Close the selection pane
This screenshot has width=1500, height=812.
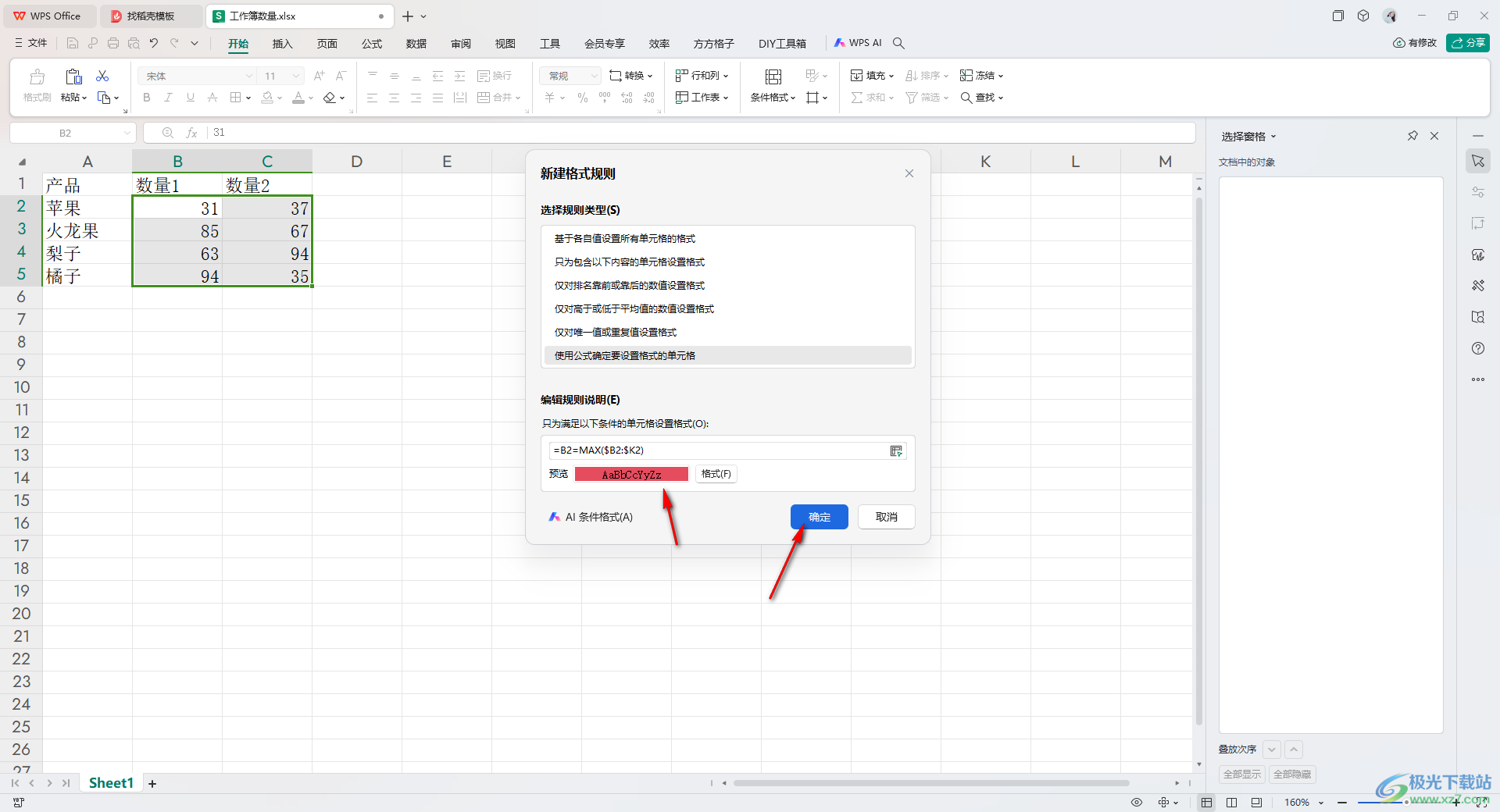point(1434,136)
